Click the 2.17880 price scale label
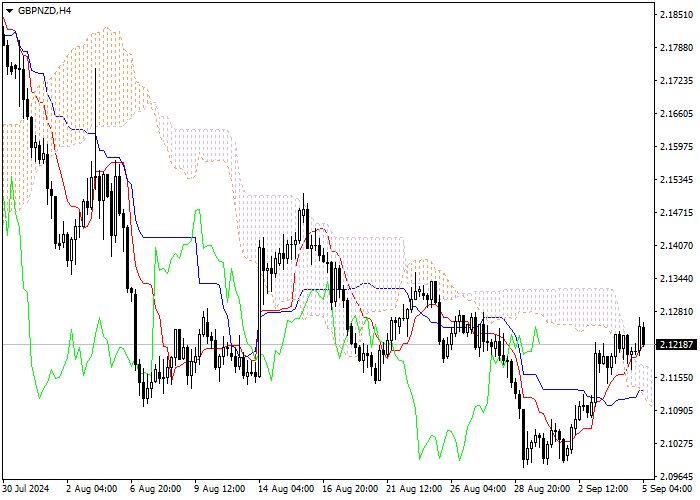The image size is (700, 500). click(676, 48)
